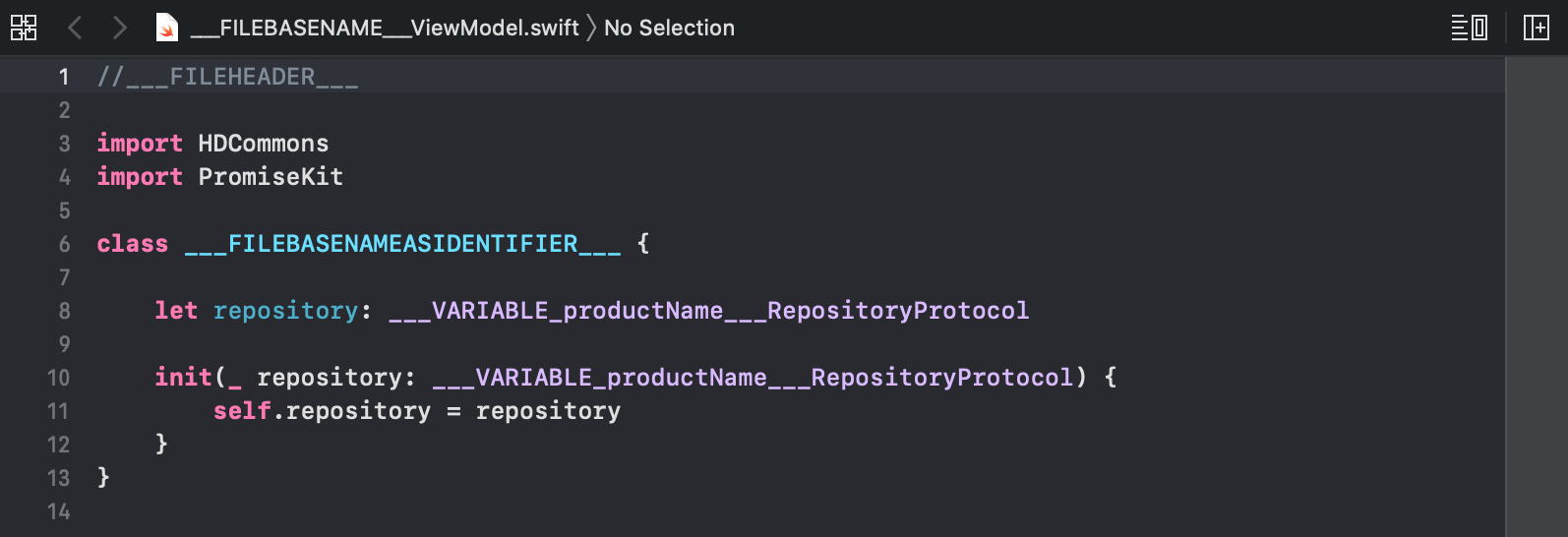Click the chevron separator in the jump bar
Screen dimensions: 1568x537
591,28
